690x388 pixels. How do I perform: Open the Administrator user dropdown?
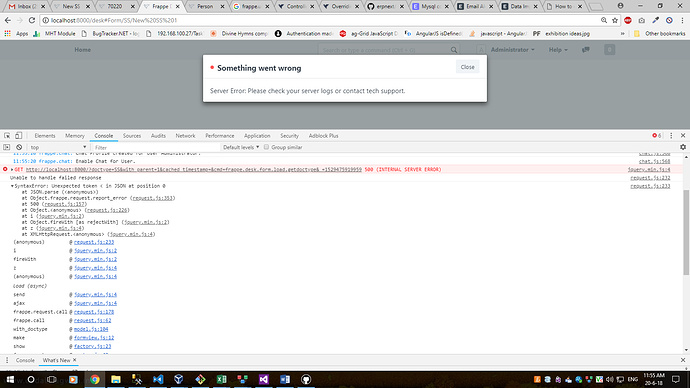point(513,50)
